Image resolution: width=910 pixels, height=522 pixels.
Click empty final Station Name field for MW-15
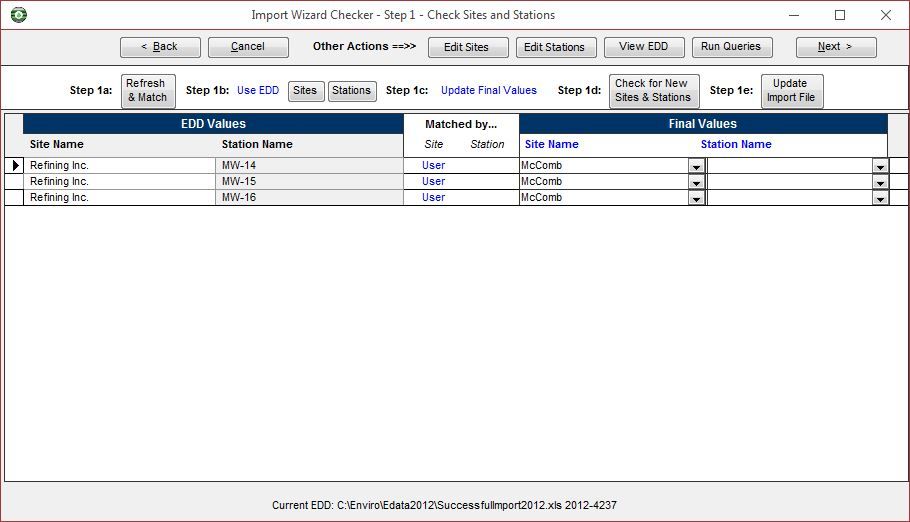(x=790, y=182)
